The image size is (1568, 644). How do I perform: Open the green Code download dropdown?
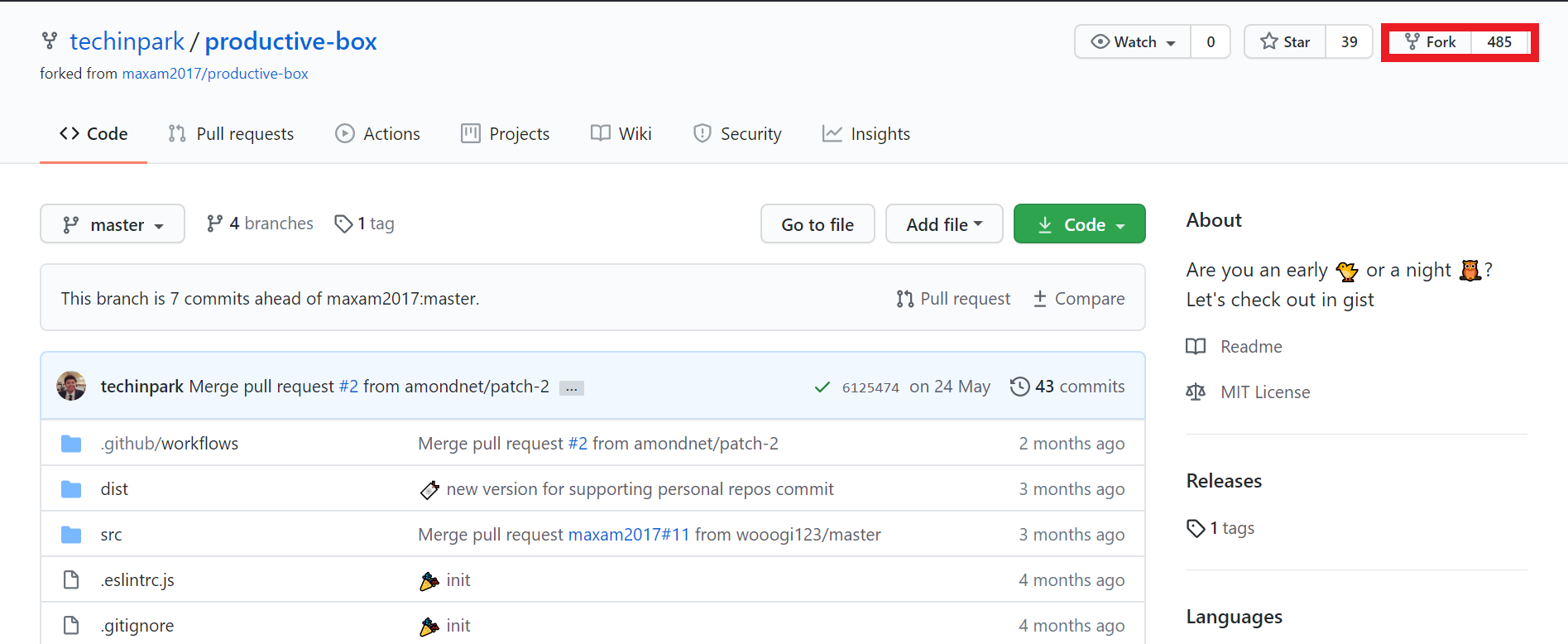tap(1080, 224)
